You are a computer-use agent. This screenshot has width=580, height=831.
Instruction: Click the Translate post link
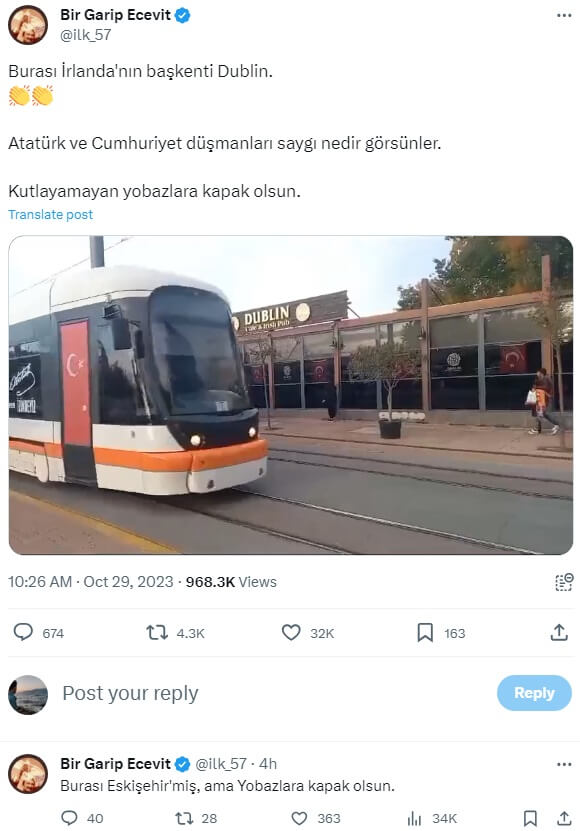tap(50, 215)
